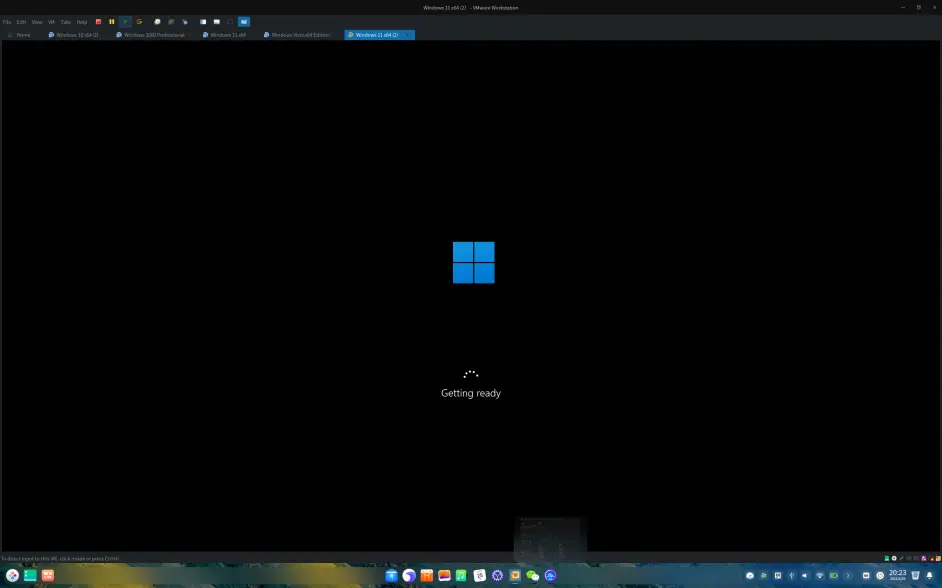Screen dimensions: 942x588
Task: Minimize the VMware Workstation window
Action: (x=902, y=8)
